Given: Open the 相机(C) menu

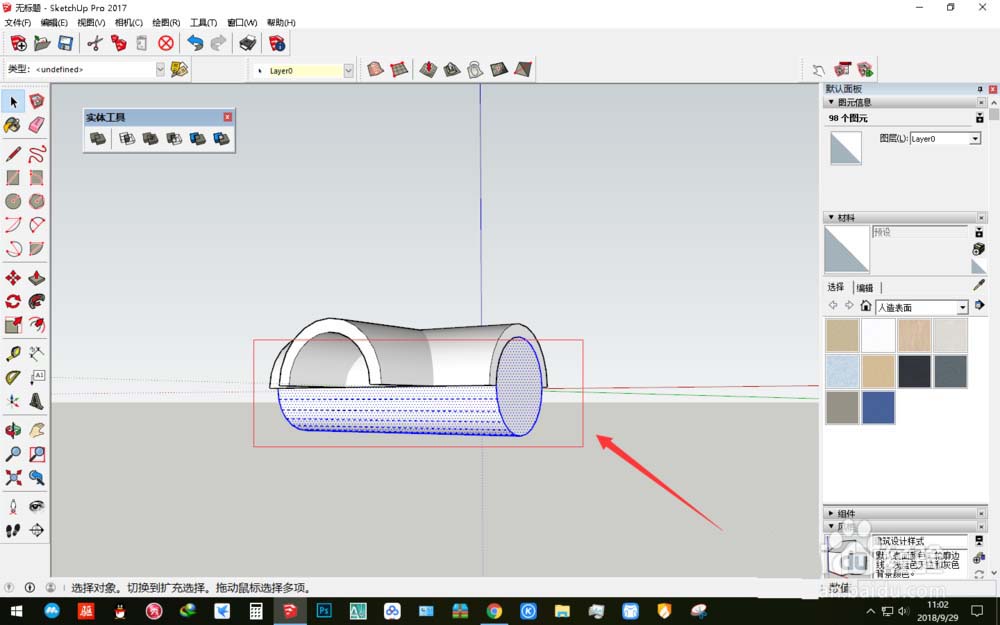Looking at the screenshot, I should [129, 22].
